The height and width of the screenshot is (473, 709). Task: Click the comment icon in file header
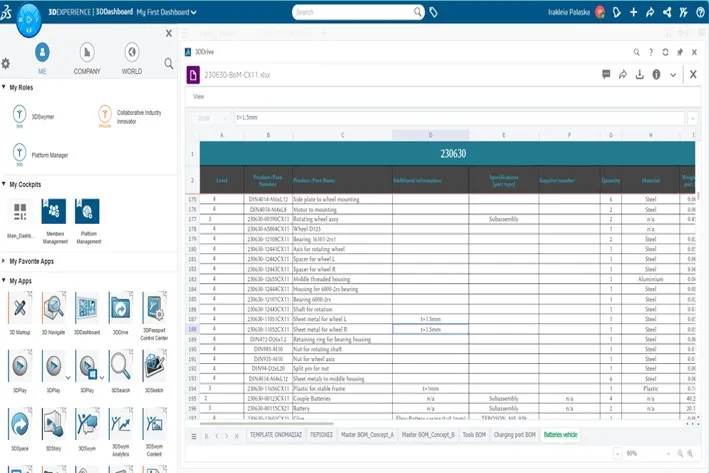606,74
